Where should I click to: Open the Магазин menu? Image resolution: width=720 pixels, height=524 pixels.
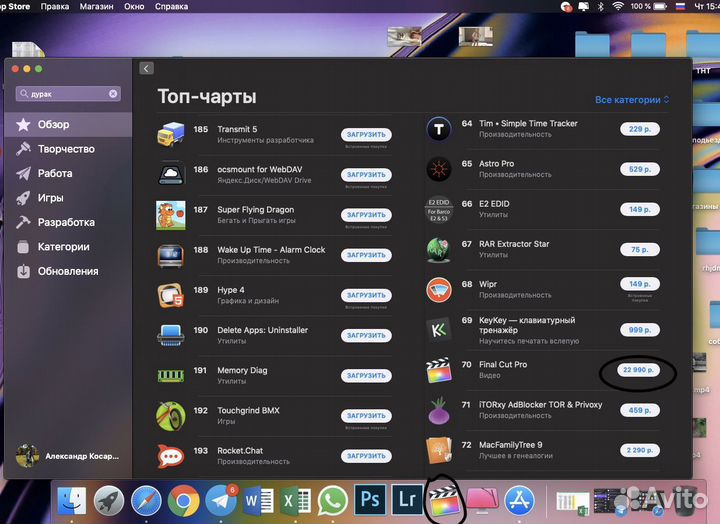(96, 6)
